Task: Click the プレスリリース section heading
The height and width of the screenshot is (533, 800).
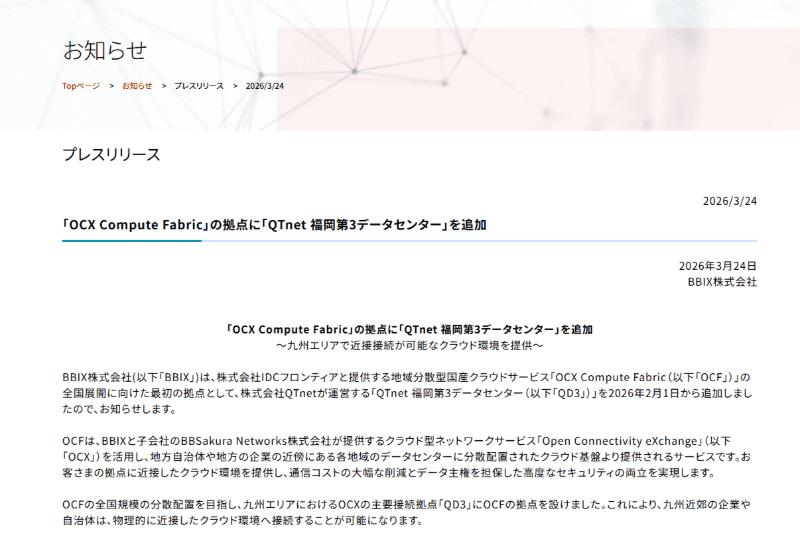Action: tap(111, 155)
